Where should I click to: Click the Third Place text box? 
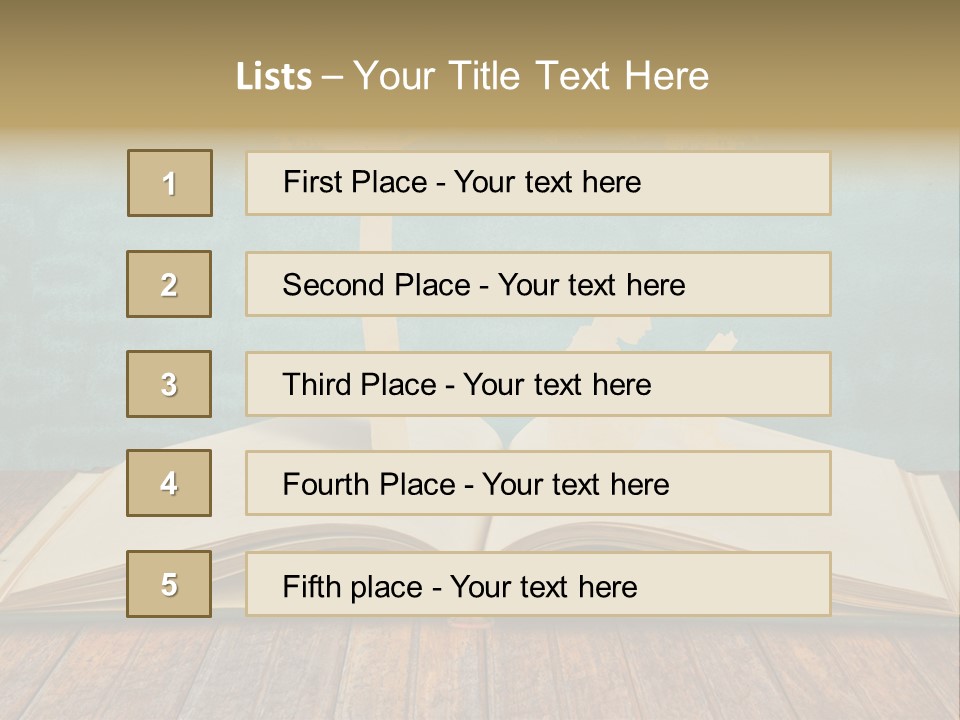coord(538,384)
